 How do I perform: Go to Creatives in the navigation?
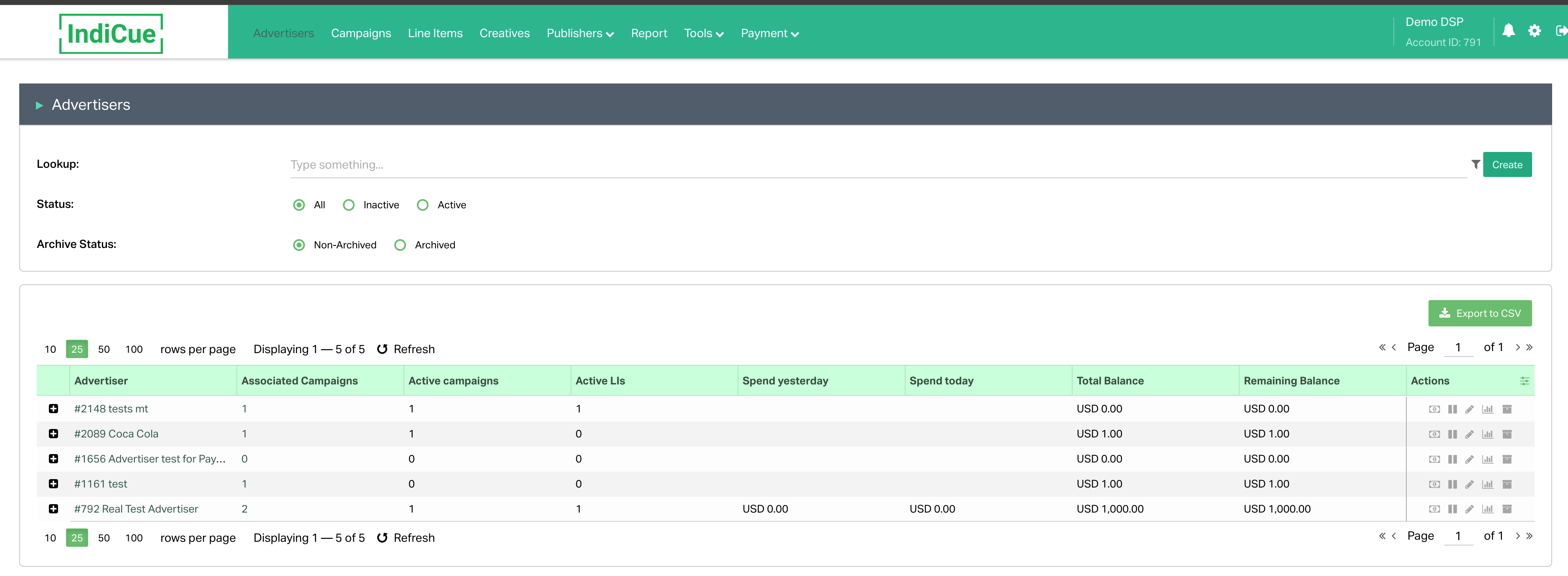pos(505,33)
